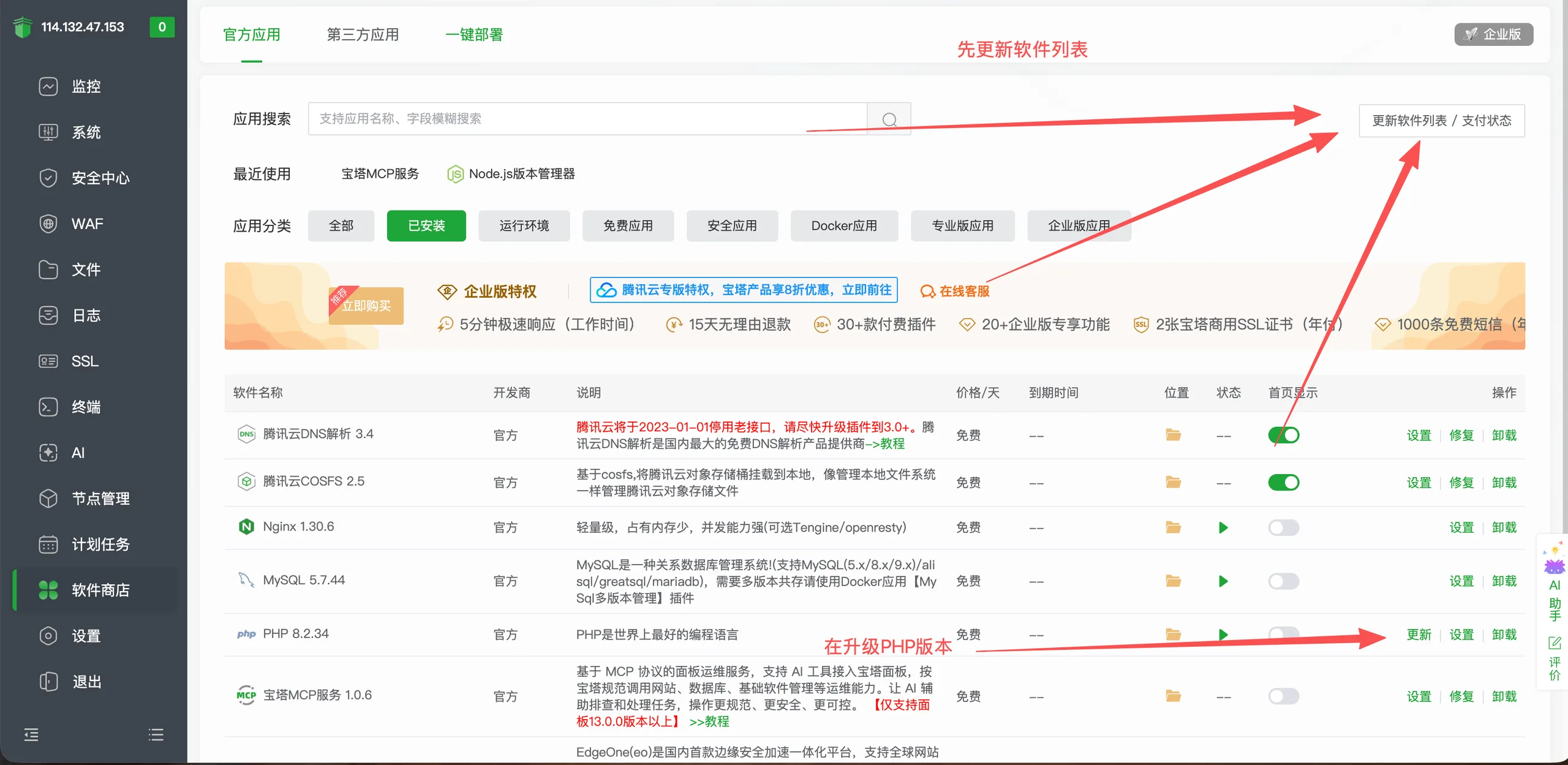Open the 日志 logs sidebar icon

coord(48,315)
